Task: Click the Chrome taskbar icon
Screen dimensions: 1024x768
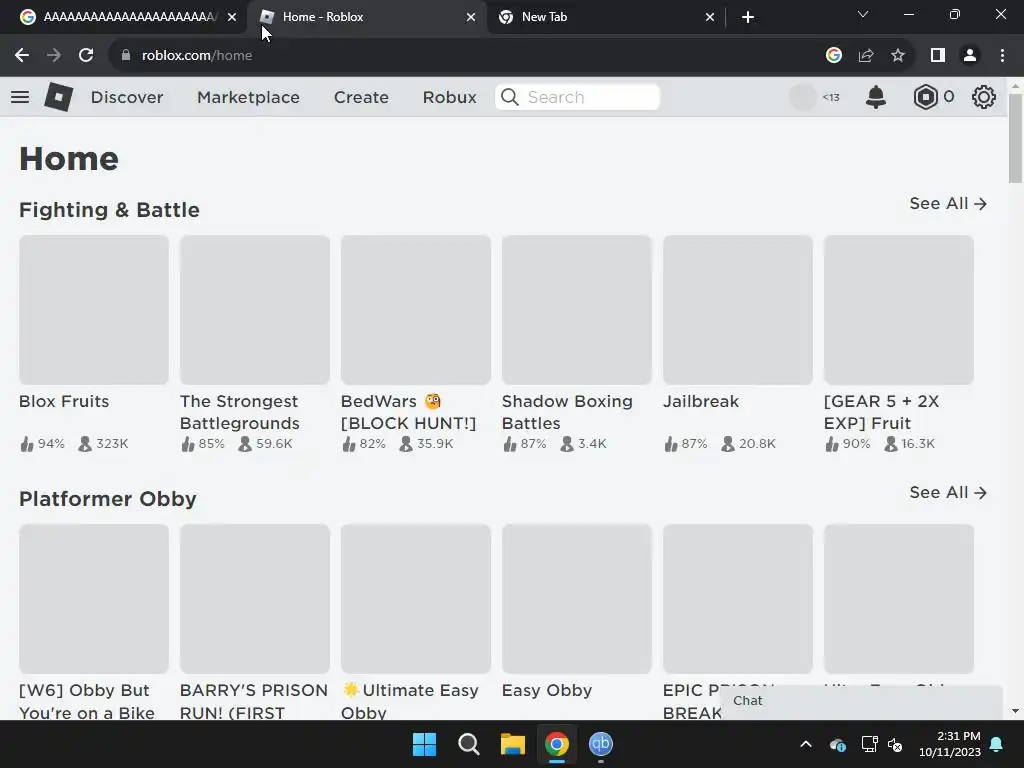Action: pyautogui.click(x=556, y=744)
